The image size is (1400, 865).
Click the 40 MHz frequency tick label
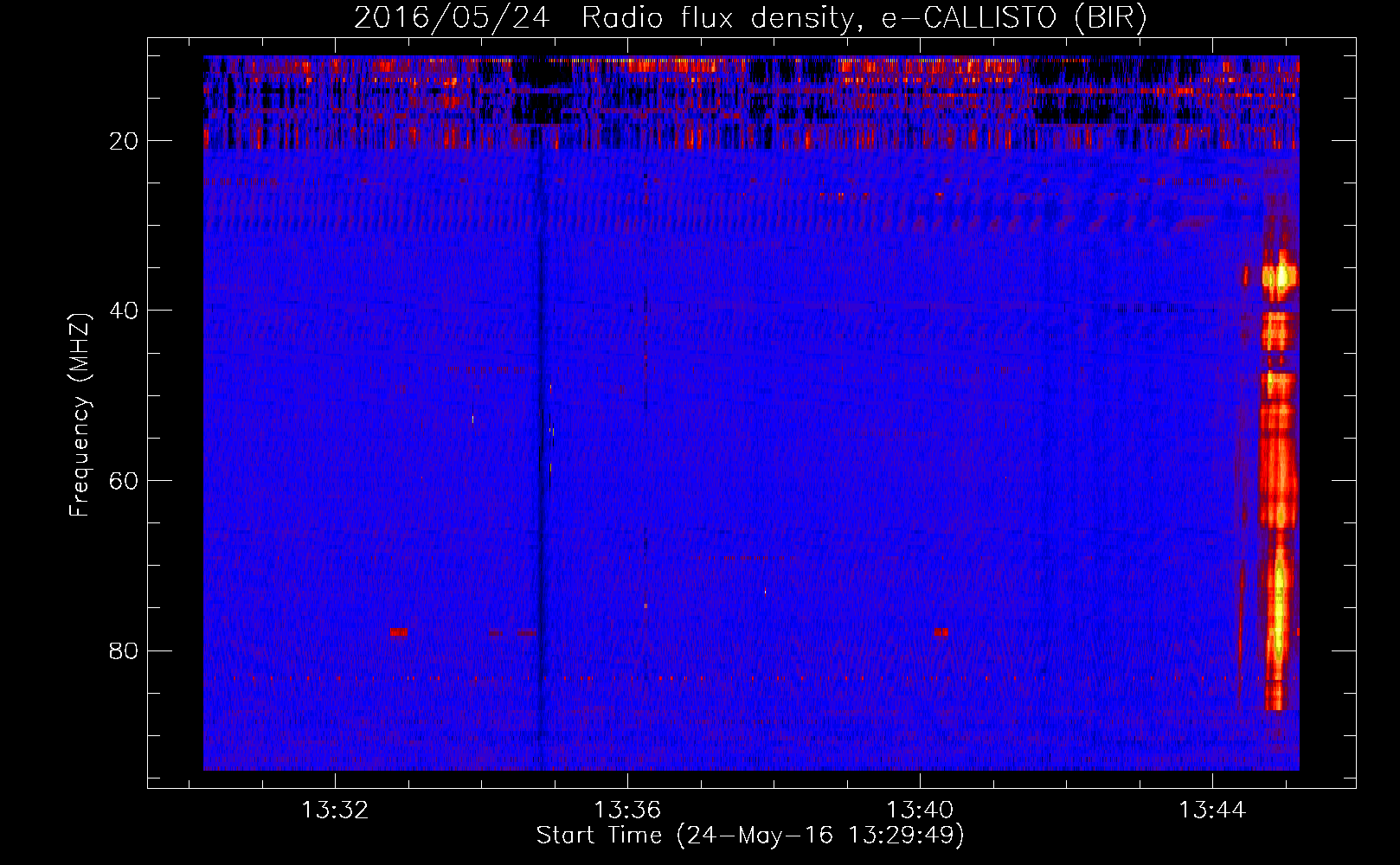[125, 311]
